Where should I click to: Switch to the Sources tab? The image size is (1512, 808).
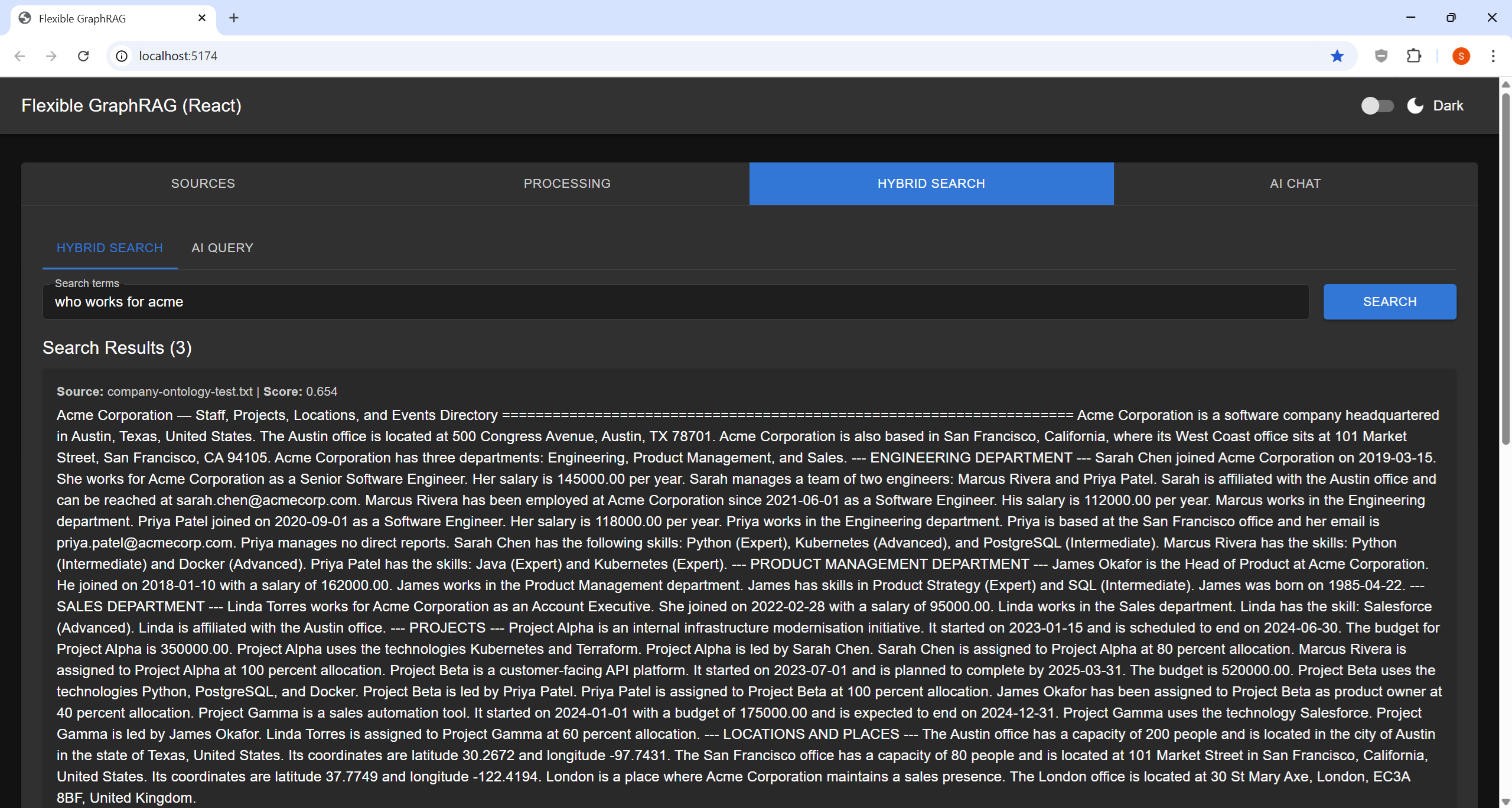click(x=203, y=184)
